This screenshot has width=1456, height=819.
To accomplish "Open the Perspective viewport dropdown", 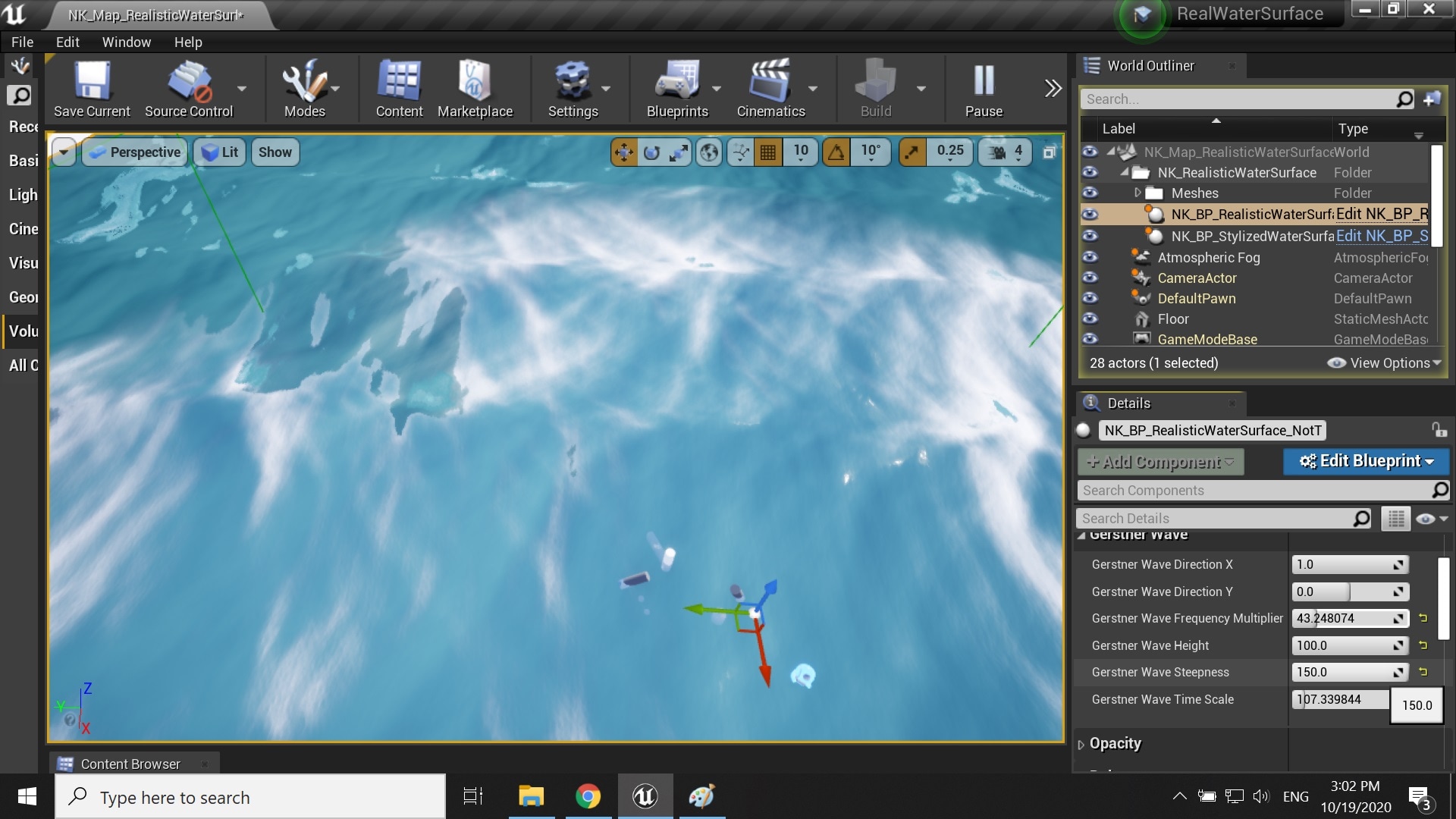I will coord(134,152).
